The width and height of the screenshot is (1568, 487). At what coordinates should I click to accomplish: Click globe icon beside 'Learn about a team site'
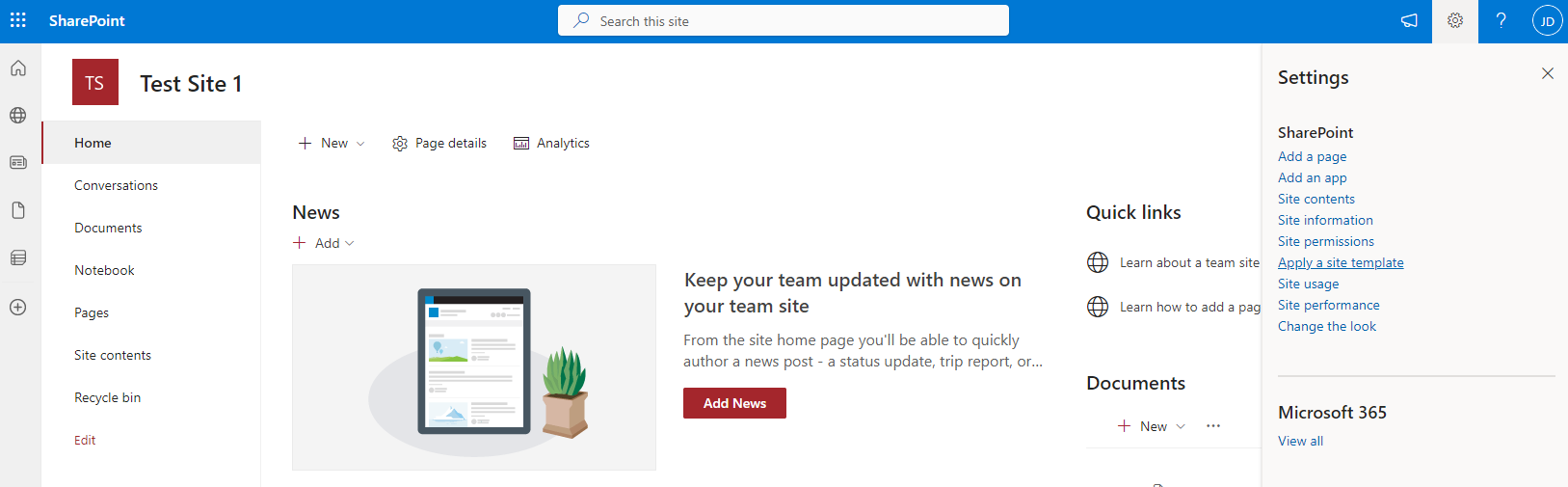coord(1098,262)
